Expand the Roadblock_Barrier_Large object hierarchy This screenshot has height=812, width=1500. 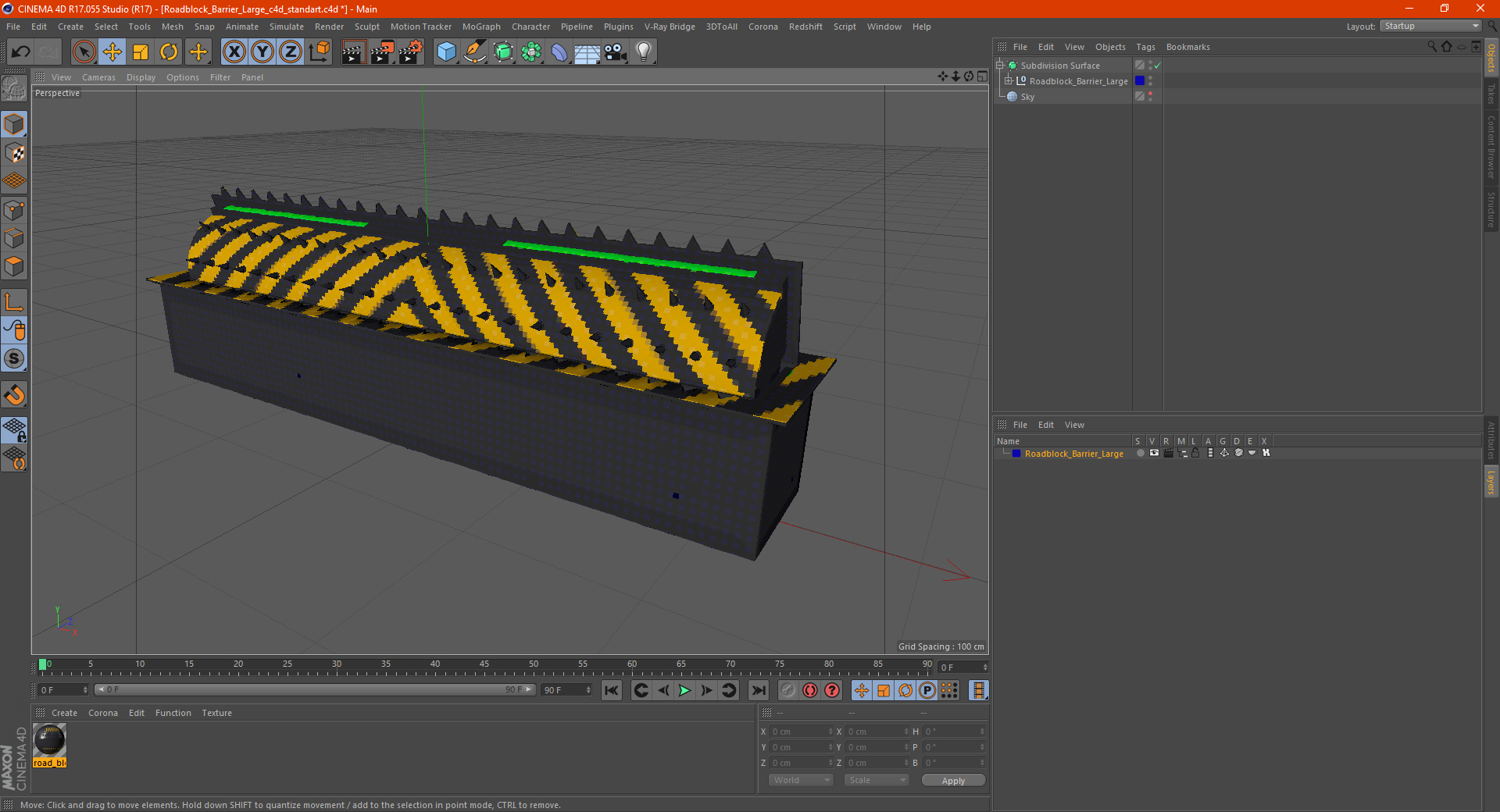pyautogui.click(x=1009, y=81)
